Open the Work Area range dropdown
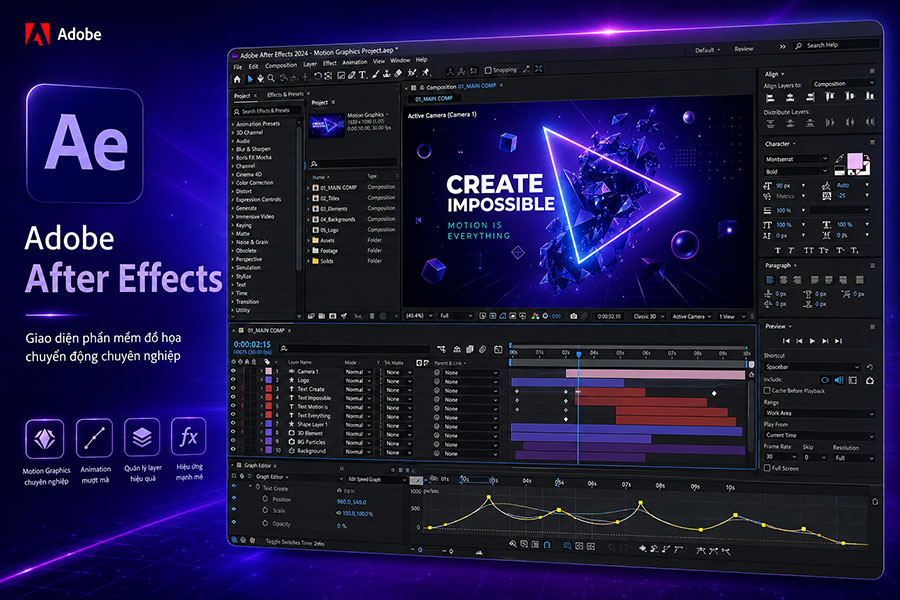The width and height of the screenshot is (900, 600). (819, 413)
